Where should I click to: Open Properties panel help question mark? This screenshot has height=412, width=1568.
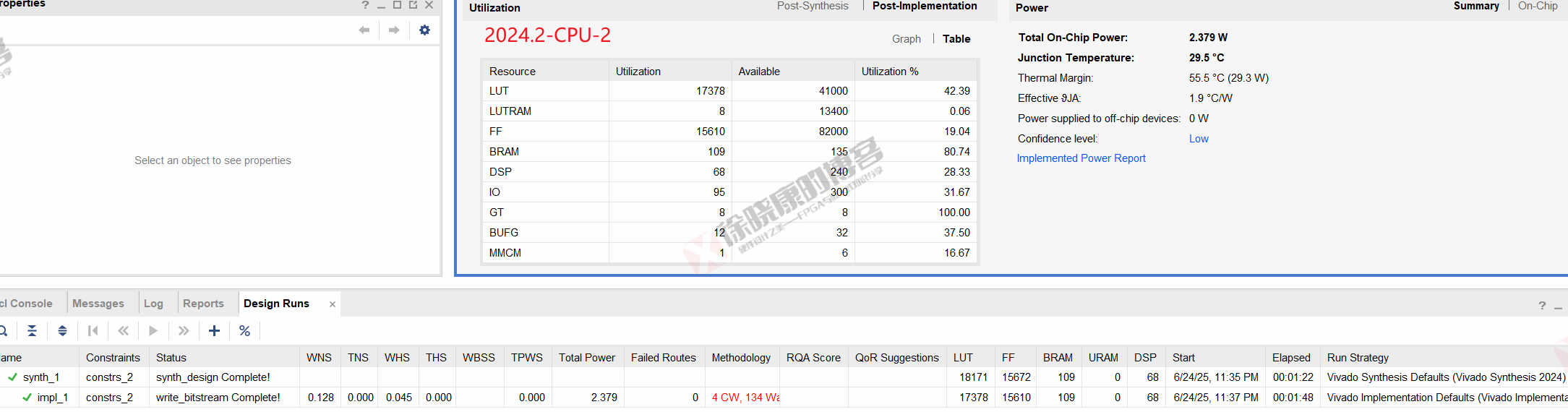365,5
